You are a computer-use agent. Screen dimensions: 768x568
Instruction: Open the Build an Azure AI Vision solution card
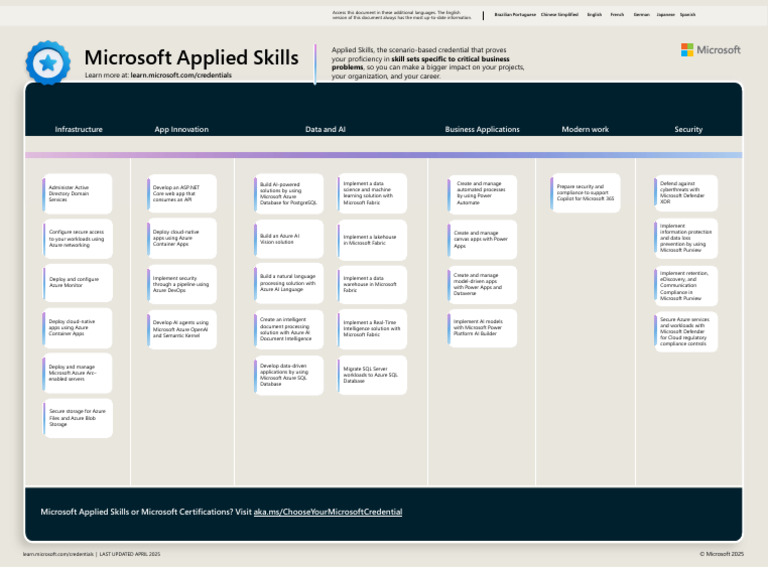coord(289,239)
